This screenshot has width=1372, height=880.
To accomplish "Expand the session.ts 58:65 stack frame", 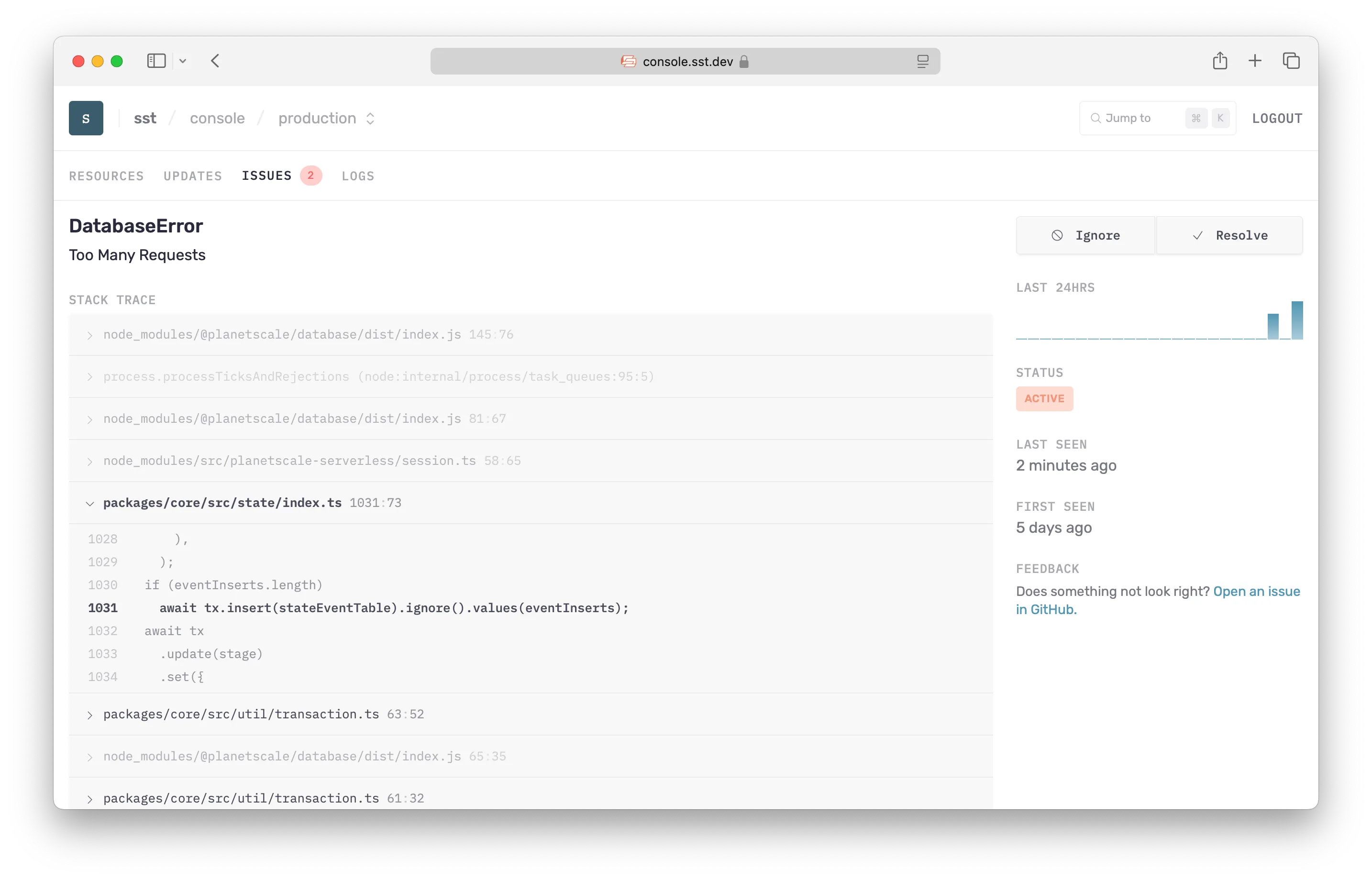I will tap(530, 461).
